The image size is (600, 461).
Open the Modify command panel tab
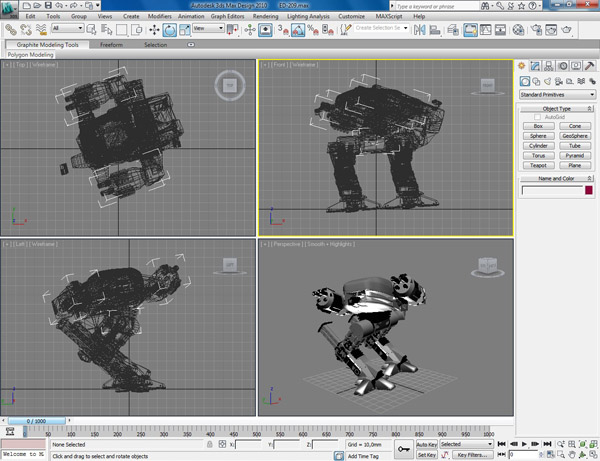(537, 66)
